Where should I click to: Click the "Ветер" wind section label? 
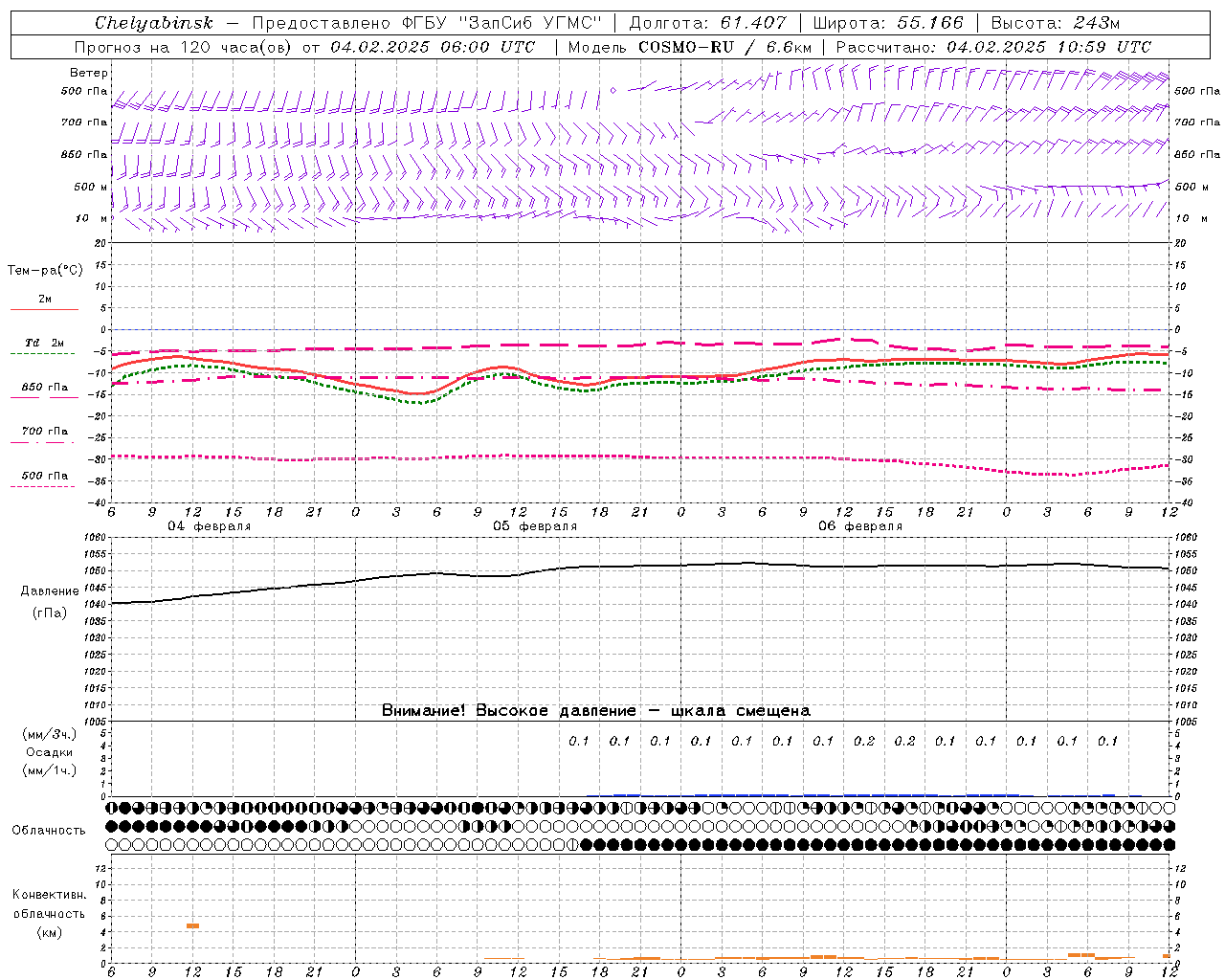(x=89, y=73)
